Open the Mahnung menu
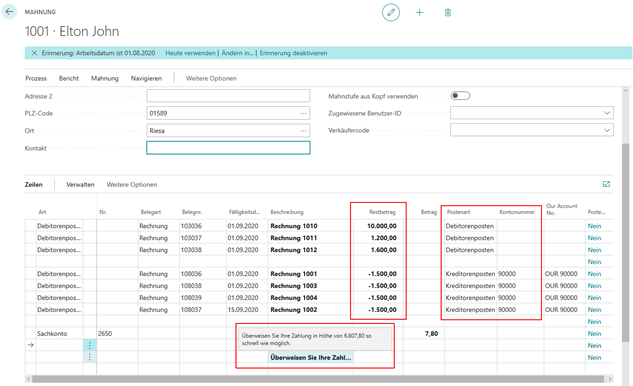The image size is (633, 386). click(x=105, y=78)
